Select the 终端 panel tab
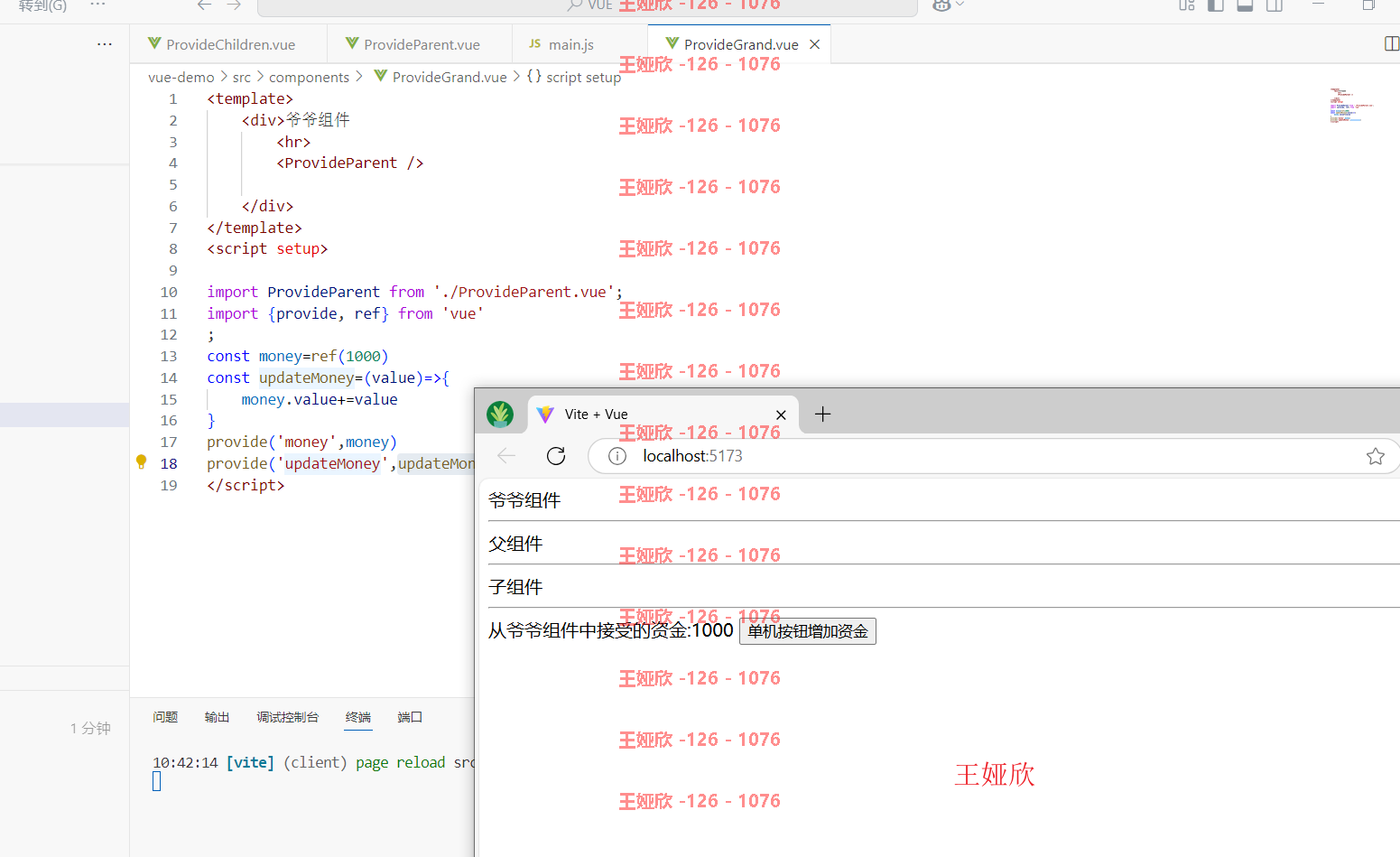The width and height of the screenshot is (1400, 857). point(358,717)
